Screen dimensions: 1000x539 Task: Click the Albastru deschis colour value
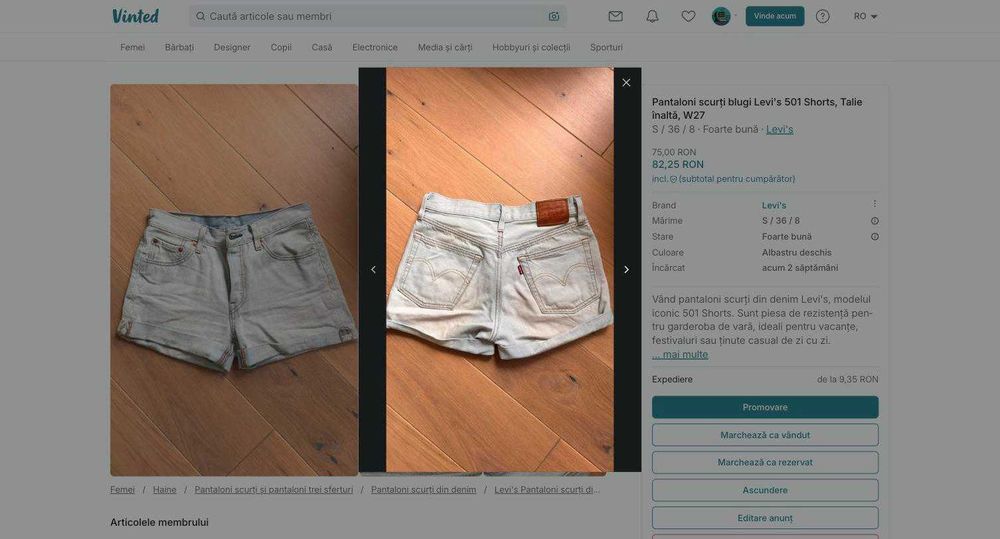797,253
